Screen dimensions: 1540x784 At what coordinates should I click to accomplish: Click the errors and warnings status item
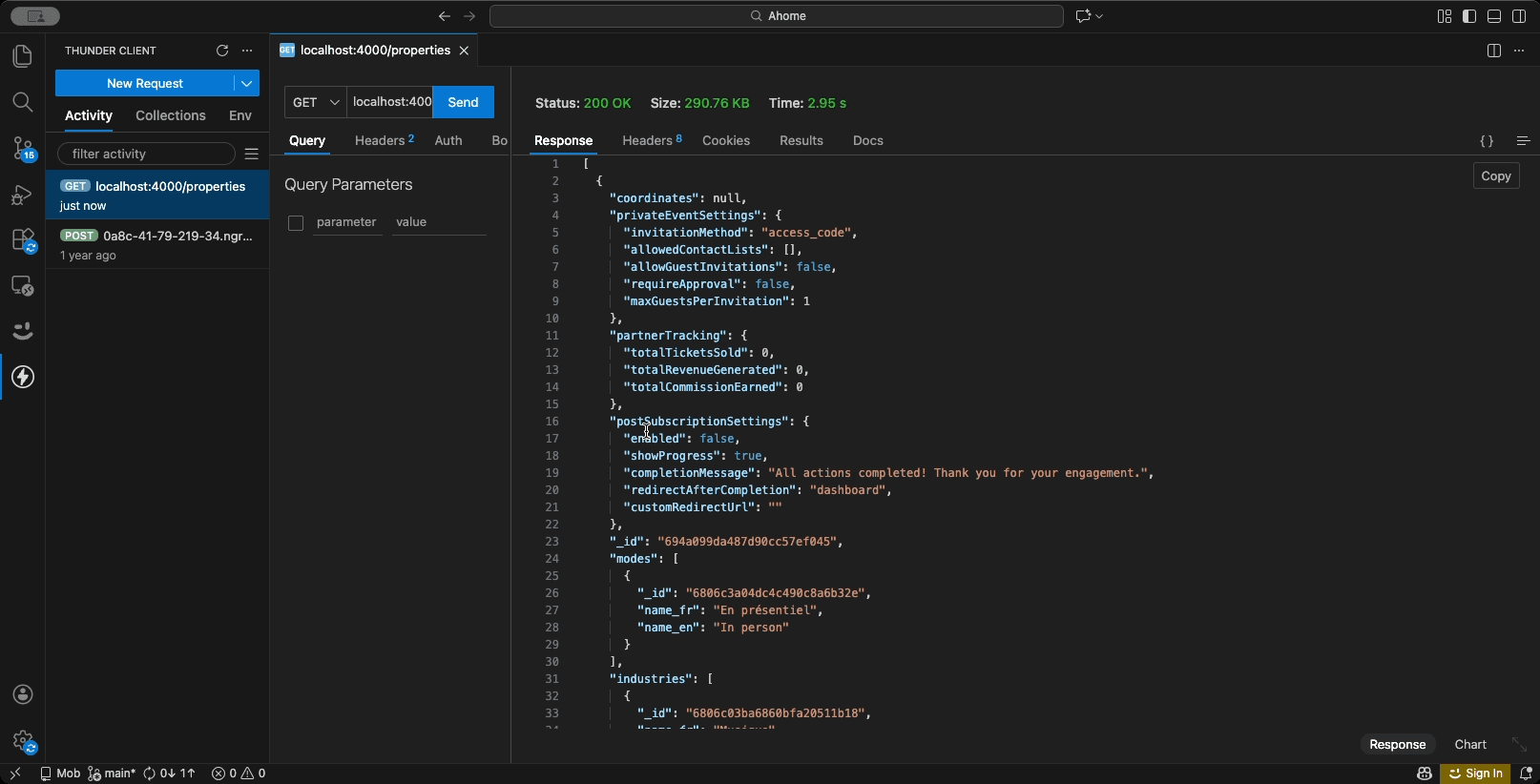click(239, 774)
